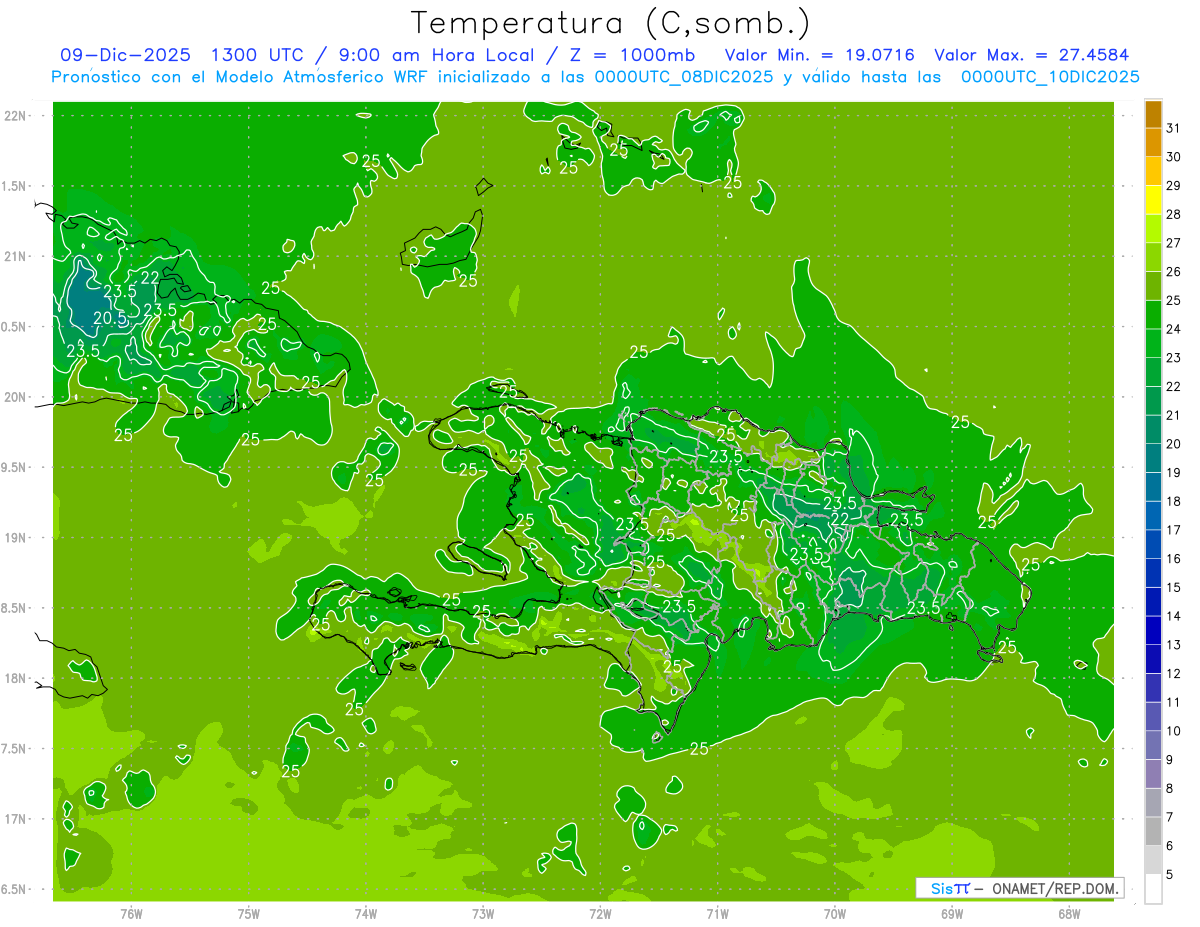Click the 'ONAMET/REP.DOM.' credit label
This screenshot has width=1200, height=927.
(x=1056, y=888)
